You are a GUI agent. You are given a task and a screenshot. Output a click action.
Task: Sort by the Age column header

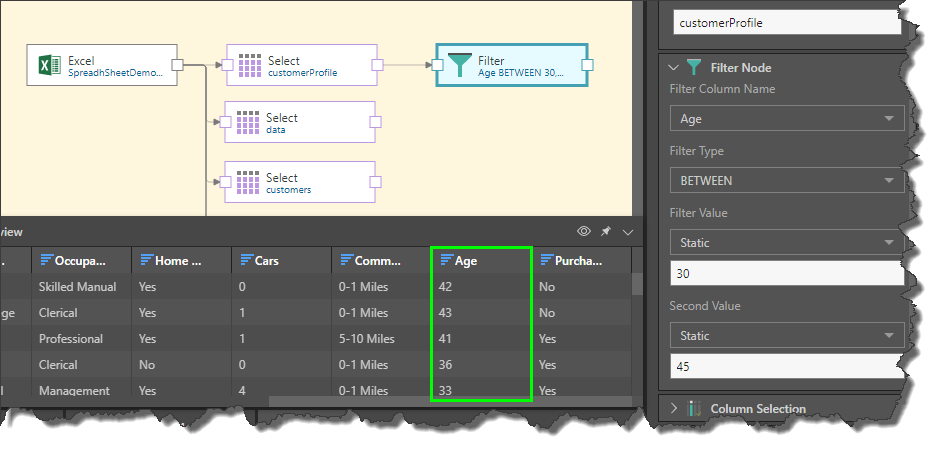(x=481, y=261)
